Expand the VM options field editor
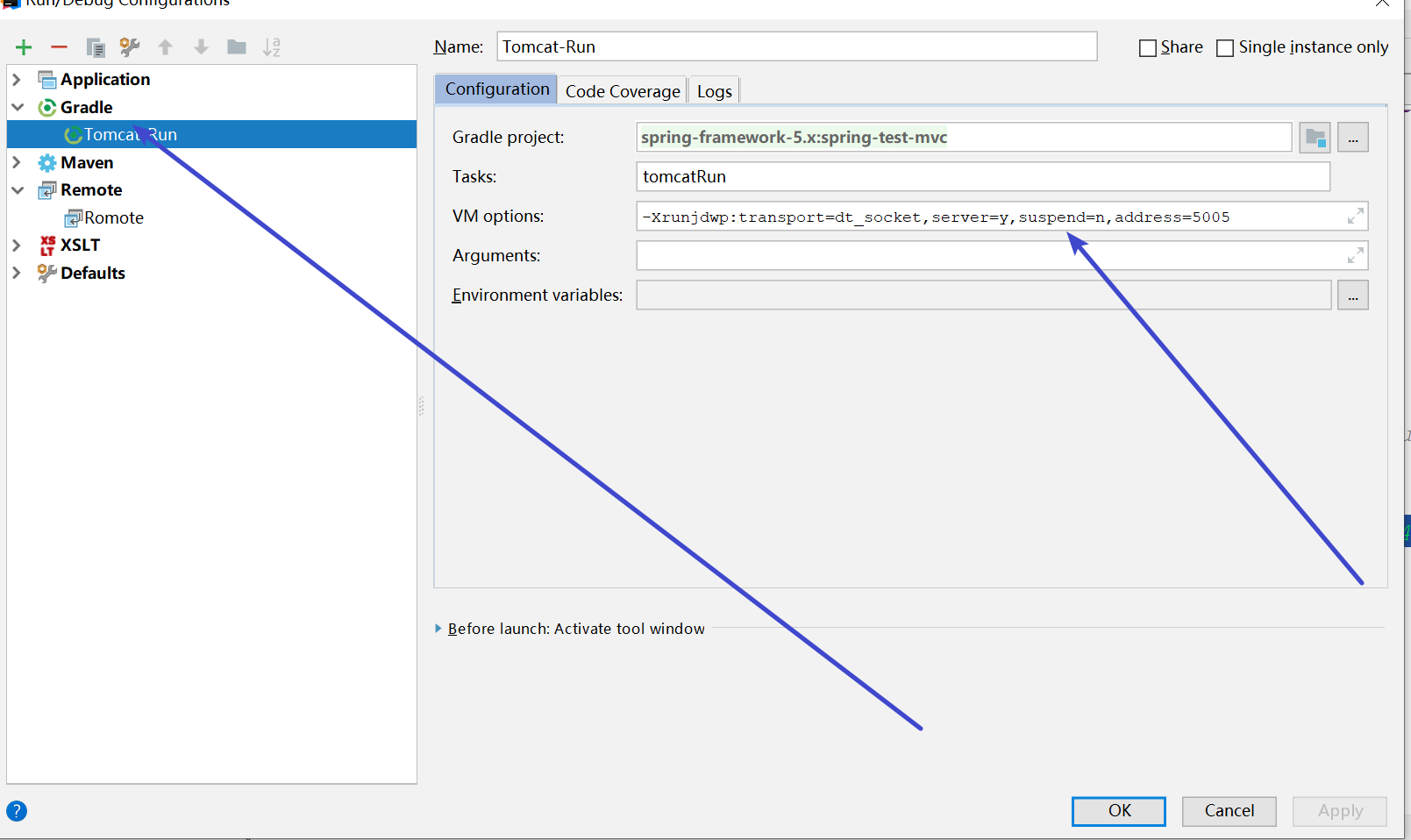Viewport: 1411px width, 840px height. click(x=1355, y=216)
